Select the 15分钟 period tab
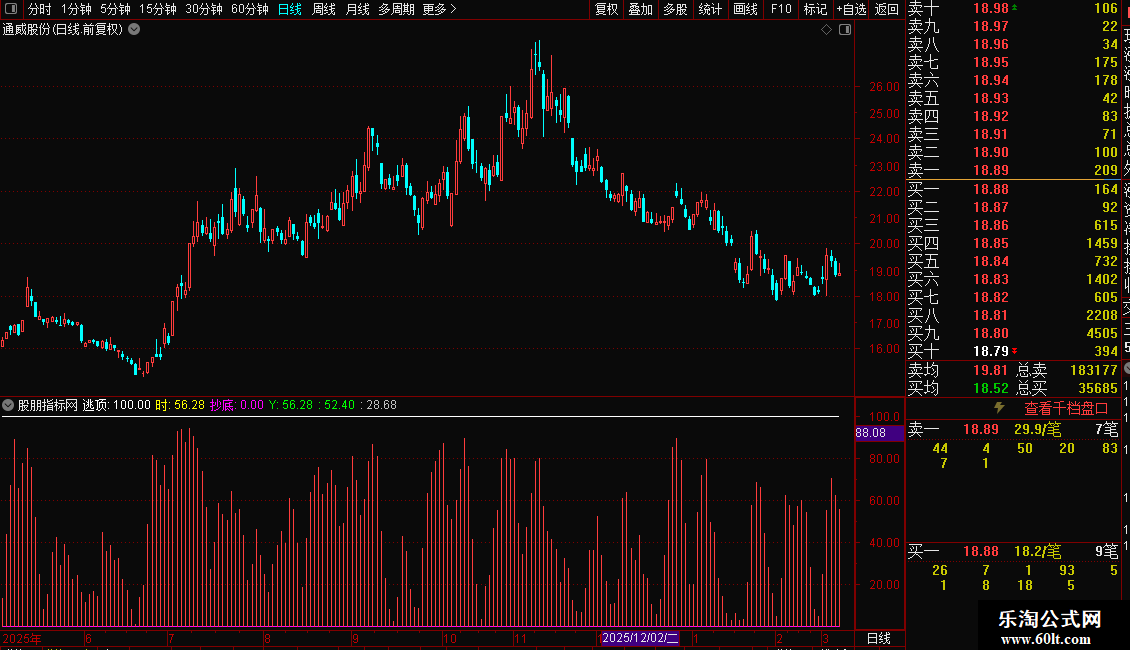This screenshot has width=1130, height=650. 158,9
